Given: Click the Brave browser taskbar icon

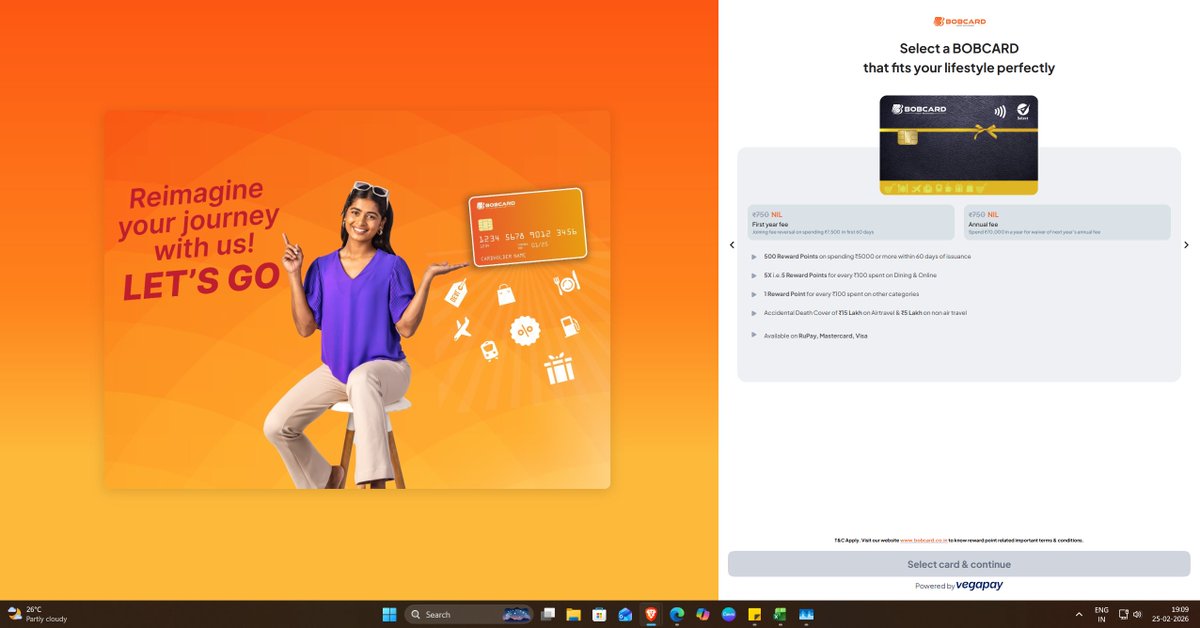Looking at the screenshot, I should pos(651,614).
